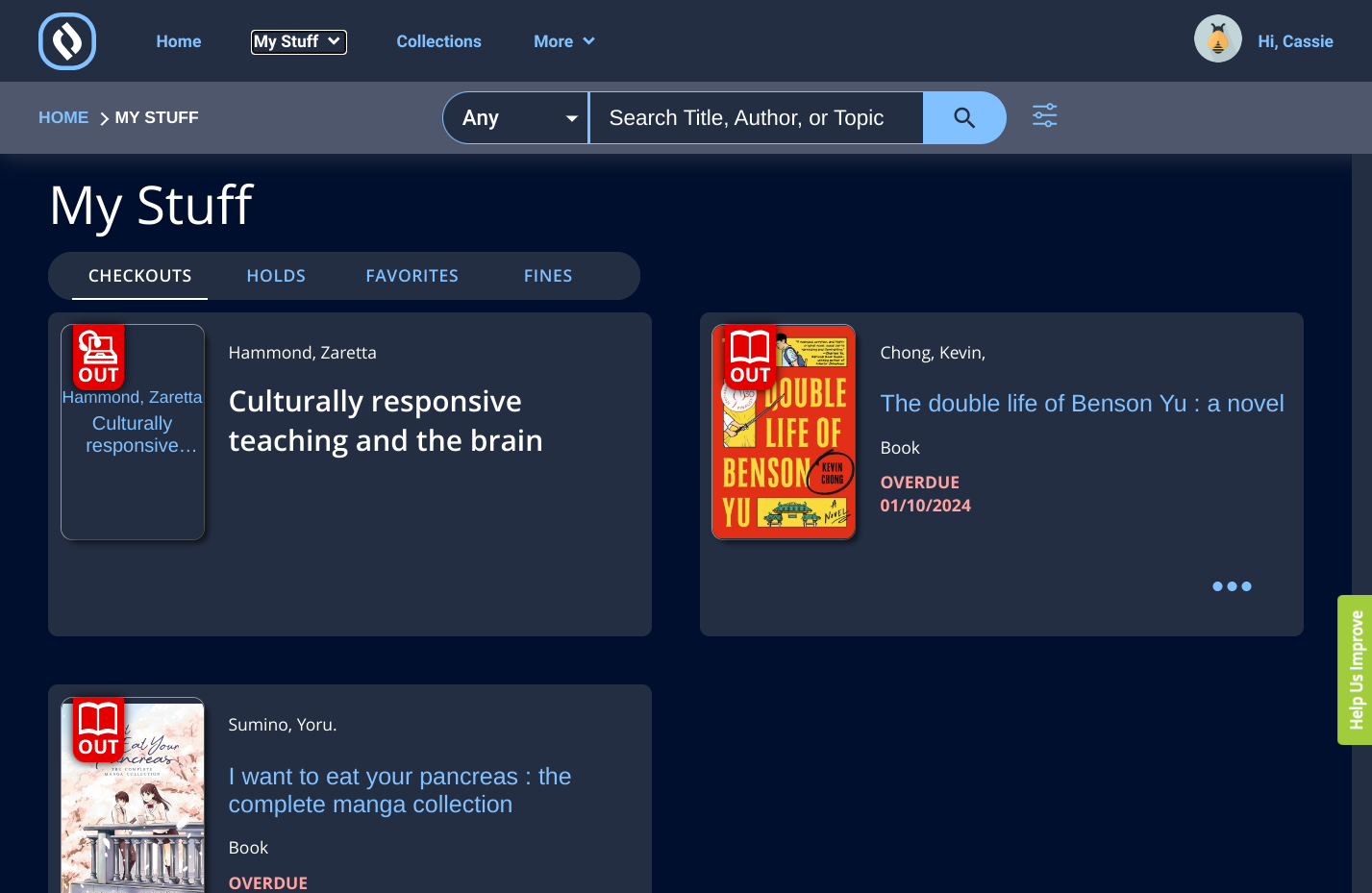This screenshot has width=1372, height=893.
Task: Open the pancreas manga cover thumbnail
Action: [x=133, y=795]
